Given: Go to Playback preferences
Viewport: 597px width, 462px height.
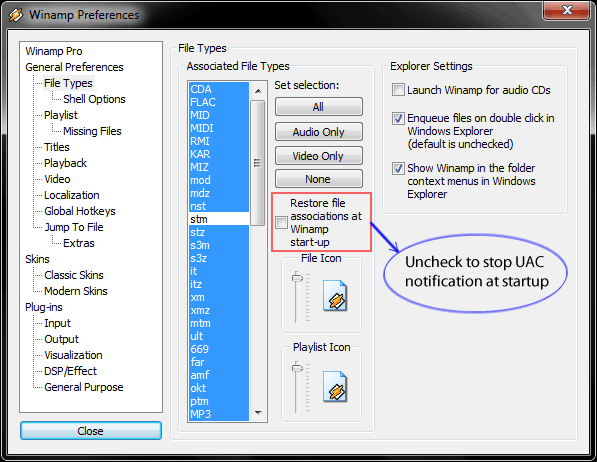Looking at the screenshot, I should coord(65,163).
